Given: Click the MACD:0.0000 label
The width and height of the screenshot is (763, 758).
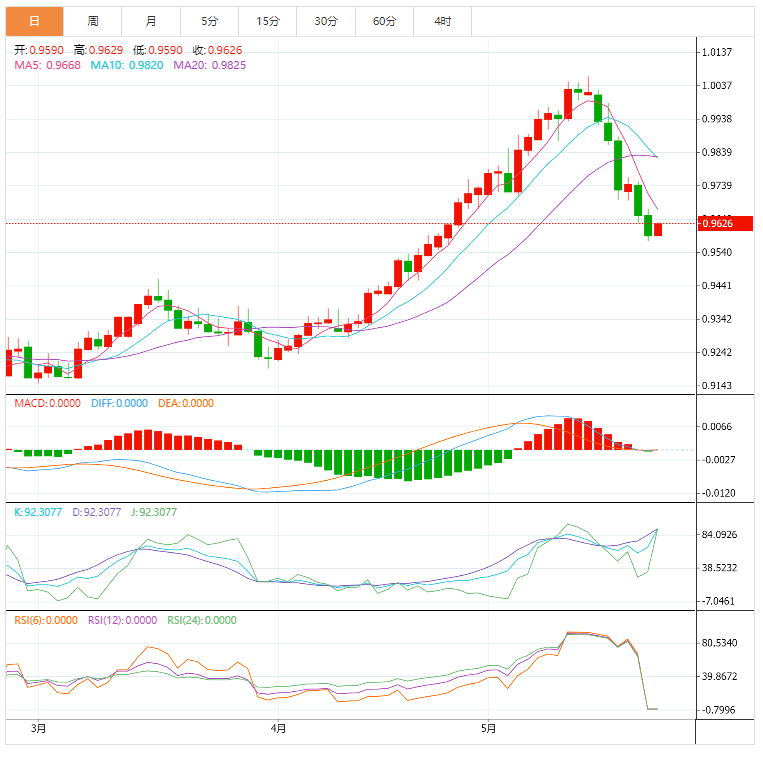Looking at the screenshot, I should (47, 403).
